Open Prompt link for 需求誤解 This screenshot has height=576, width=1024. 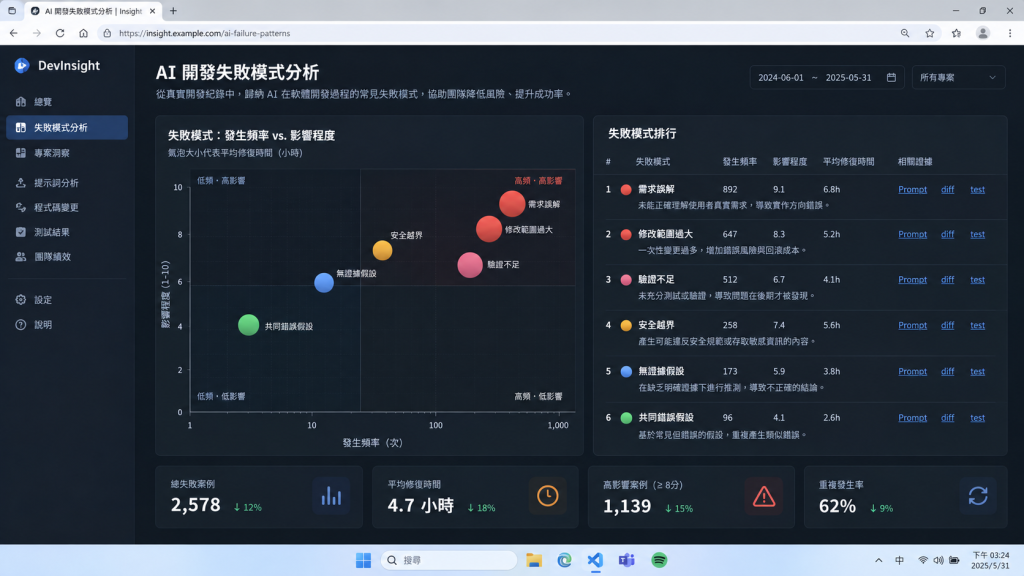912,189
